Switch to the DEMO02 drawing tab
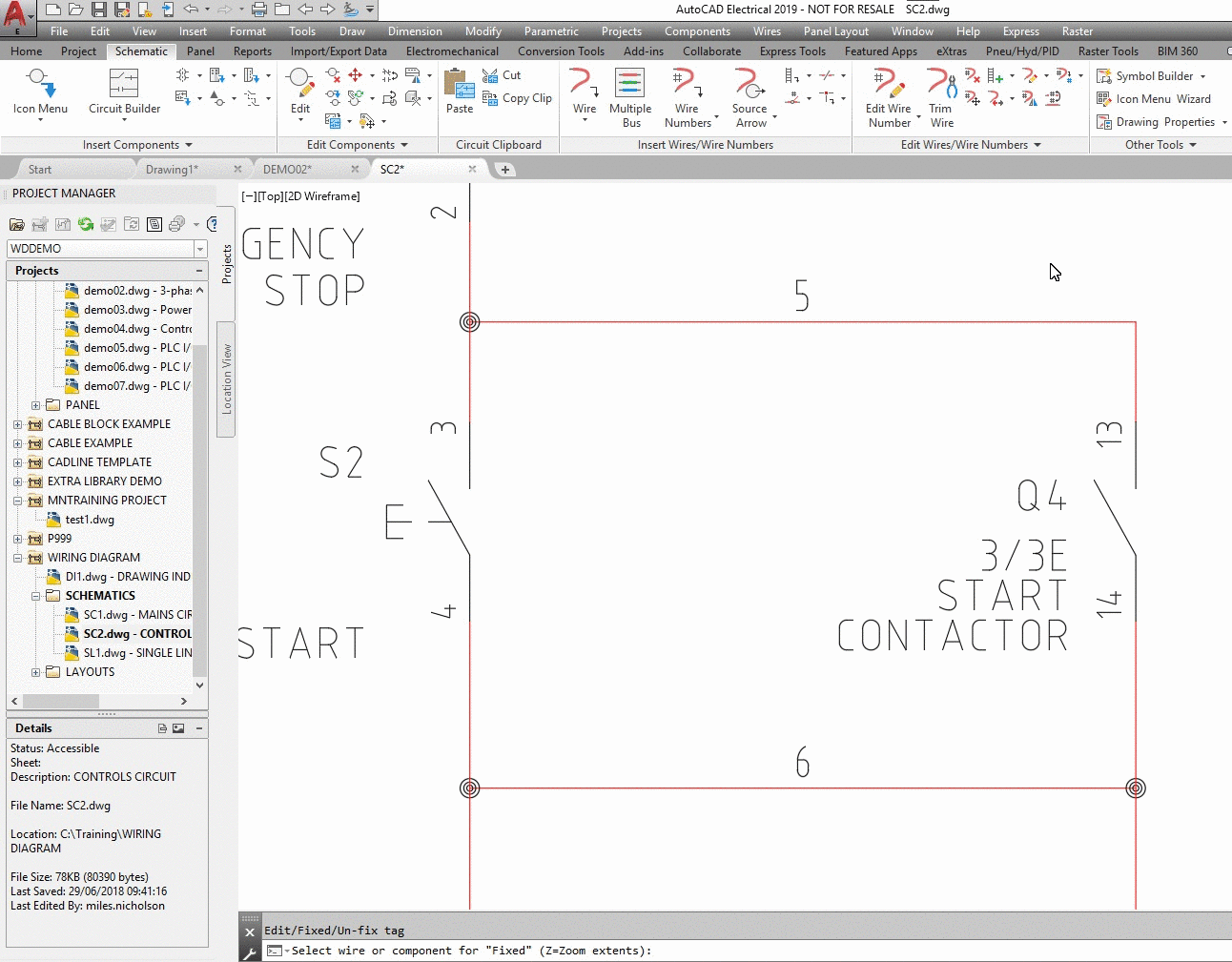 click(288, 169)
